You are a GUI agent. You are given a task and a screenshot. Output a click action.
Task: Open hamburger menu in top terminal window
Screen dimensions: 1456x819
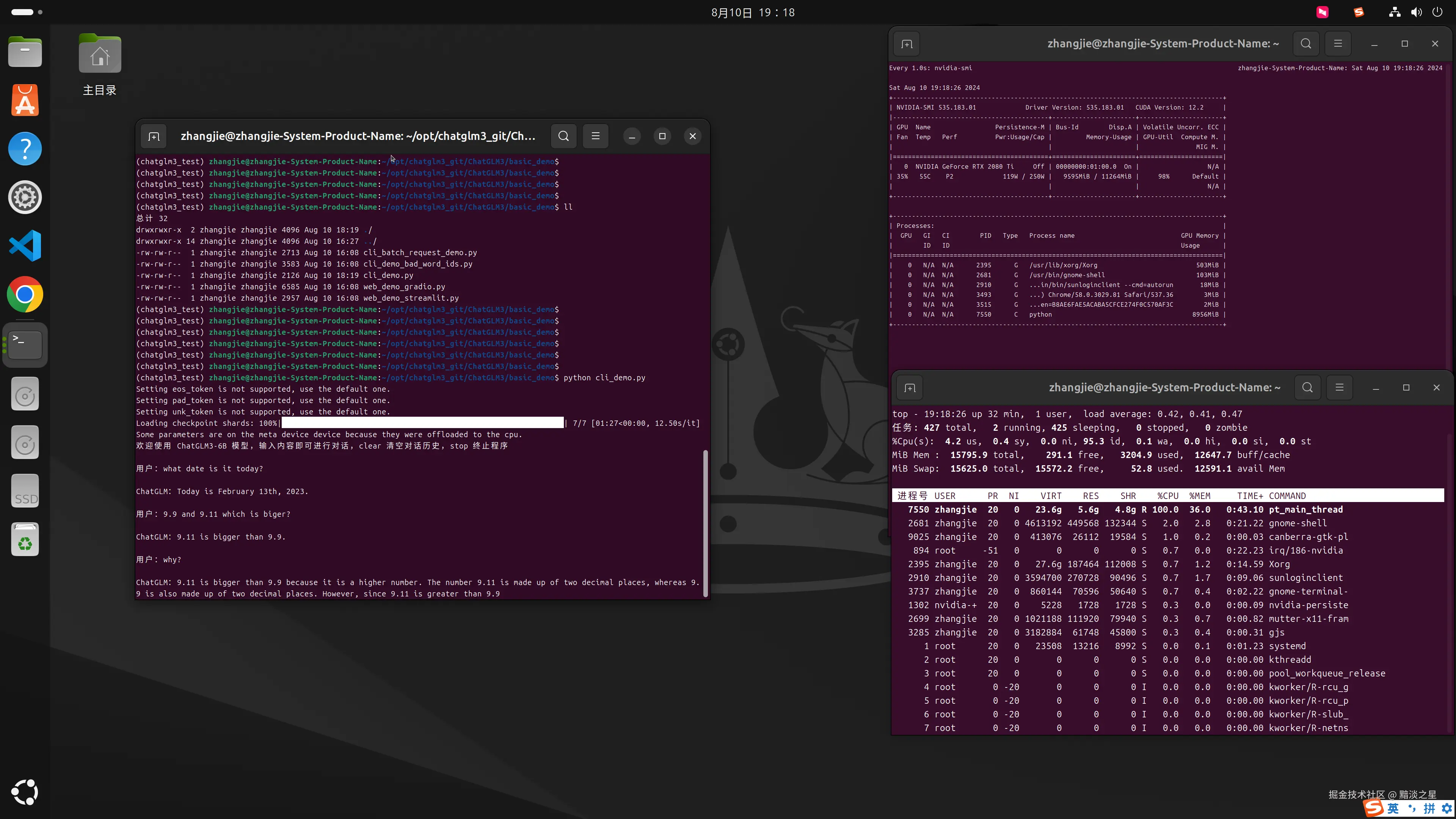[1339, 388]
